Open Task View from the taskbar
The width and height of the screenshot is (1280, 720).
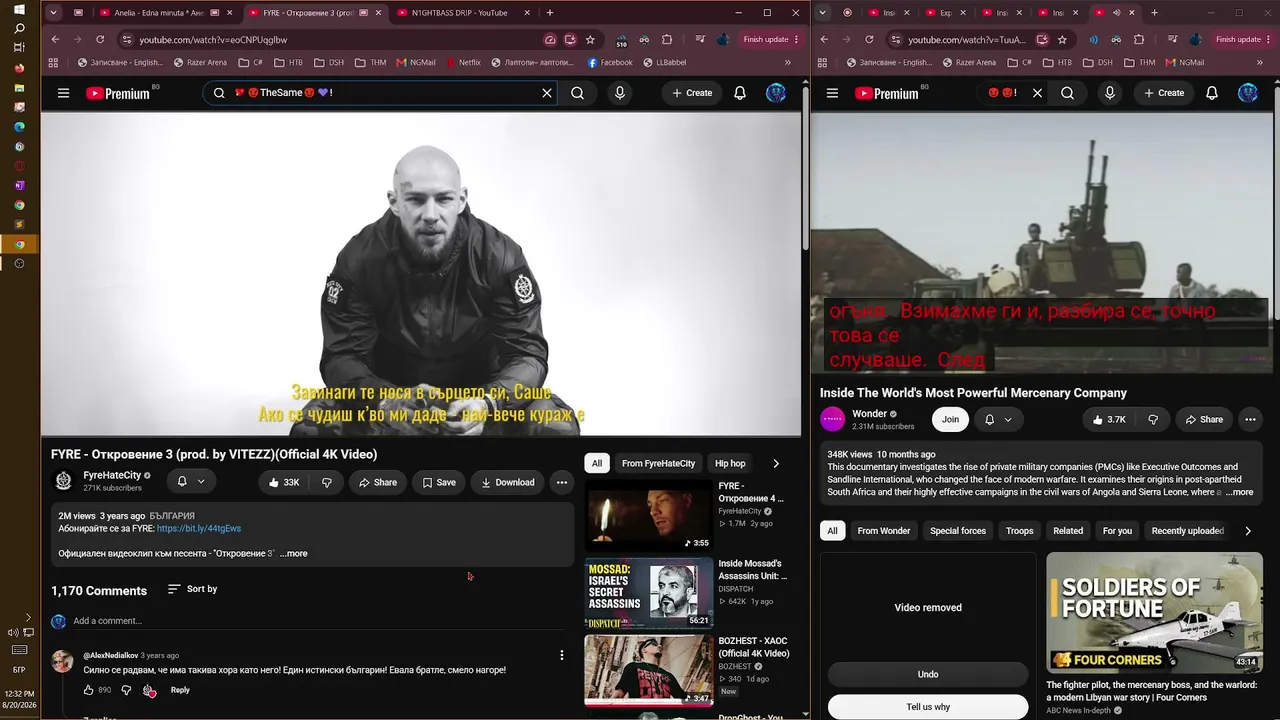[x=19, y=48]
